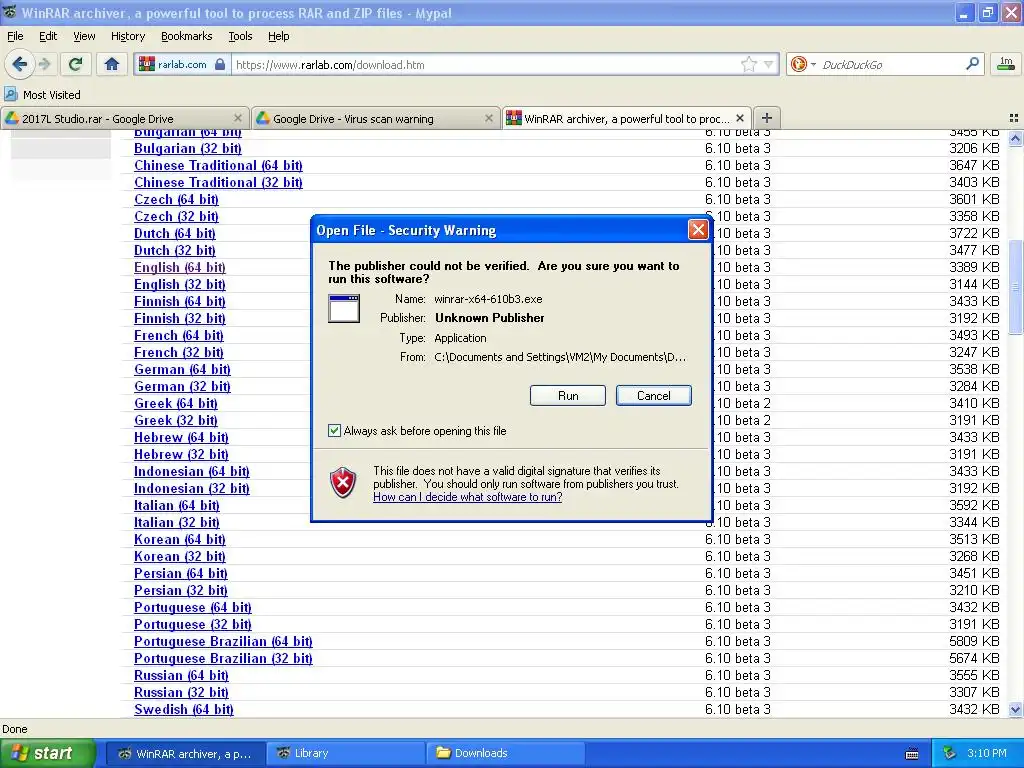
Task: Click the red shield warning icon
Action: (x=343, y=483)
